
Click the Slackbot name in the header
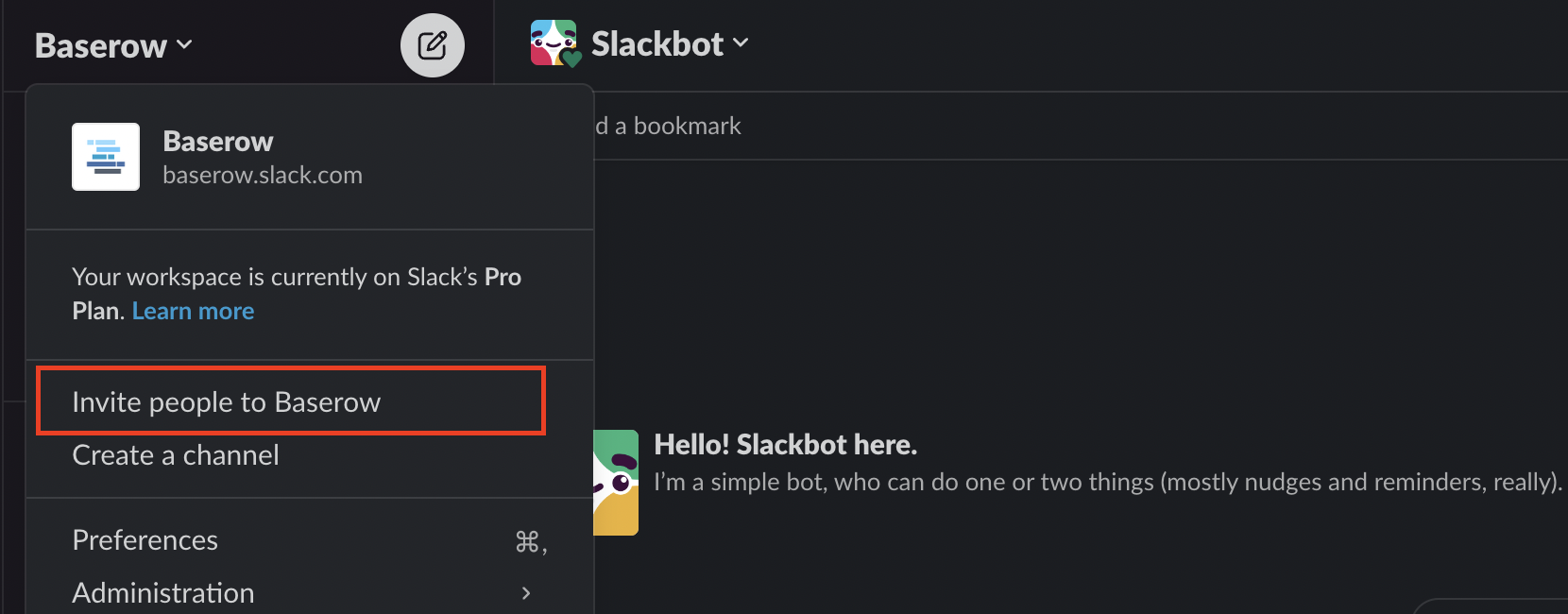click(x=657, y=43)
